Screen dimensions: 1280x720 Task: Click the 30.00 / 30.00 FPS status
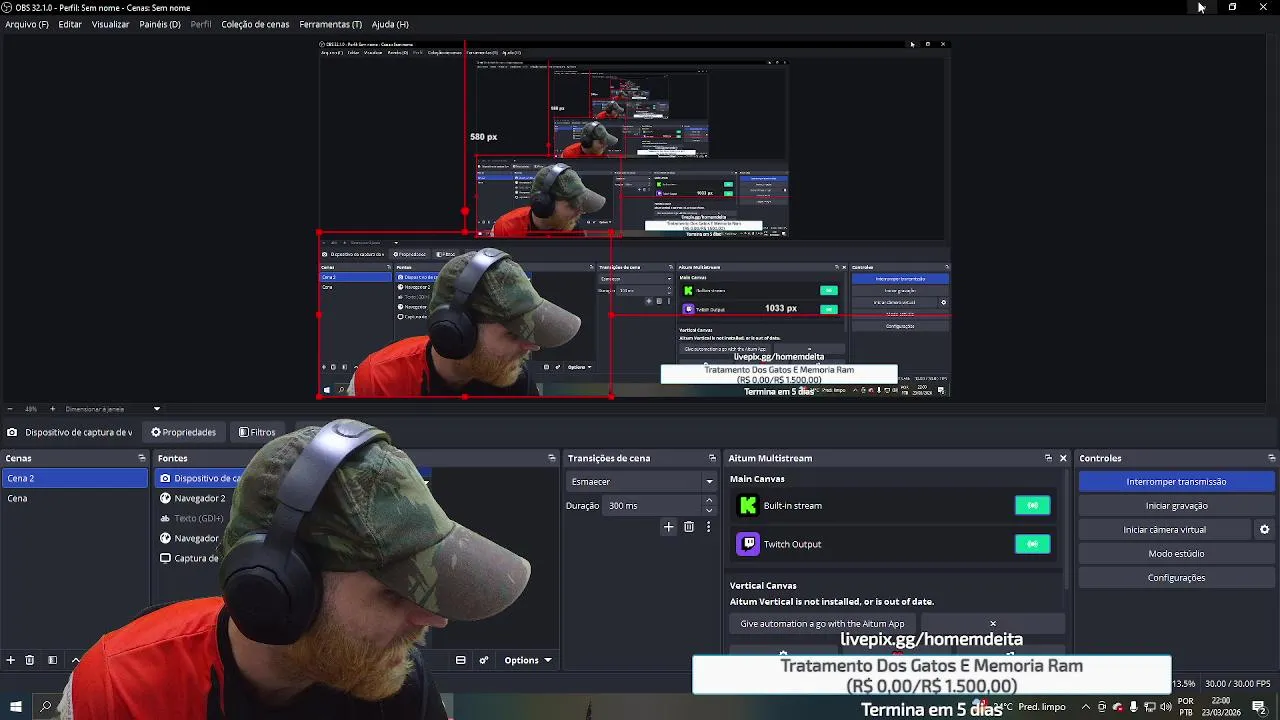(1238, 684)
